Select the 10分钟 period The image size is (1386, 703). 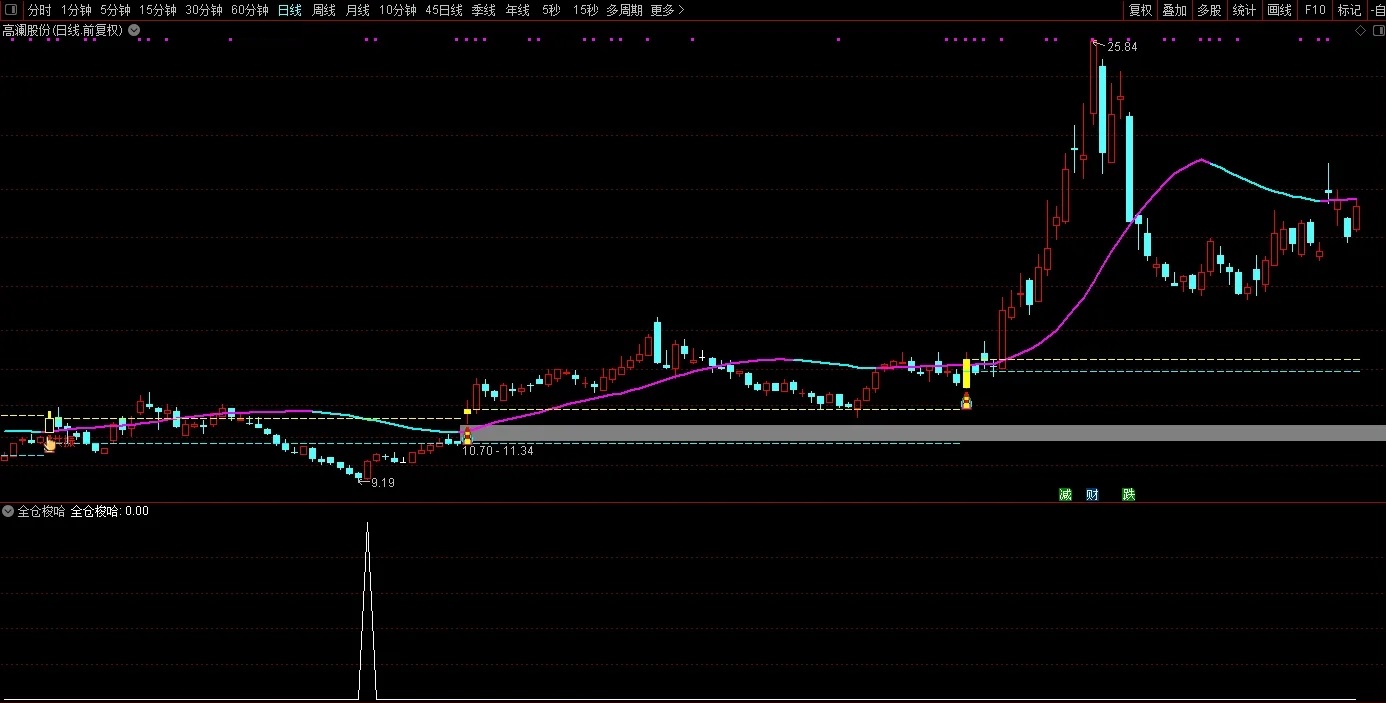(x=397, y=10)
